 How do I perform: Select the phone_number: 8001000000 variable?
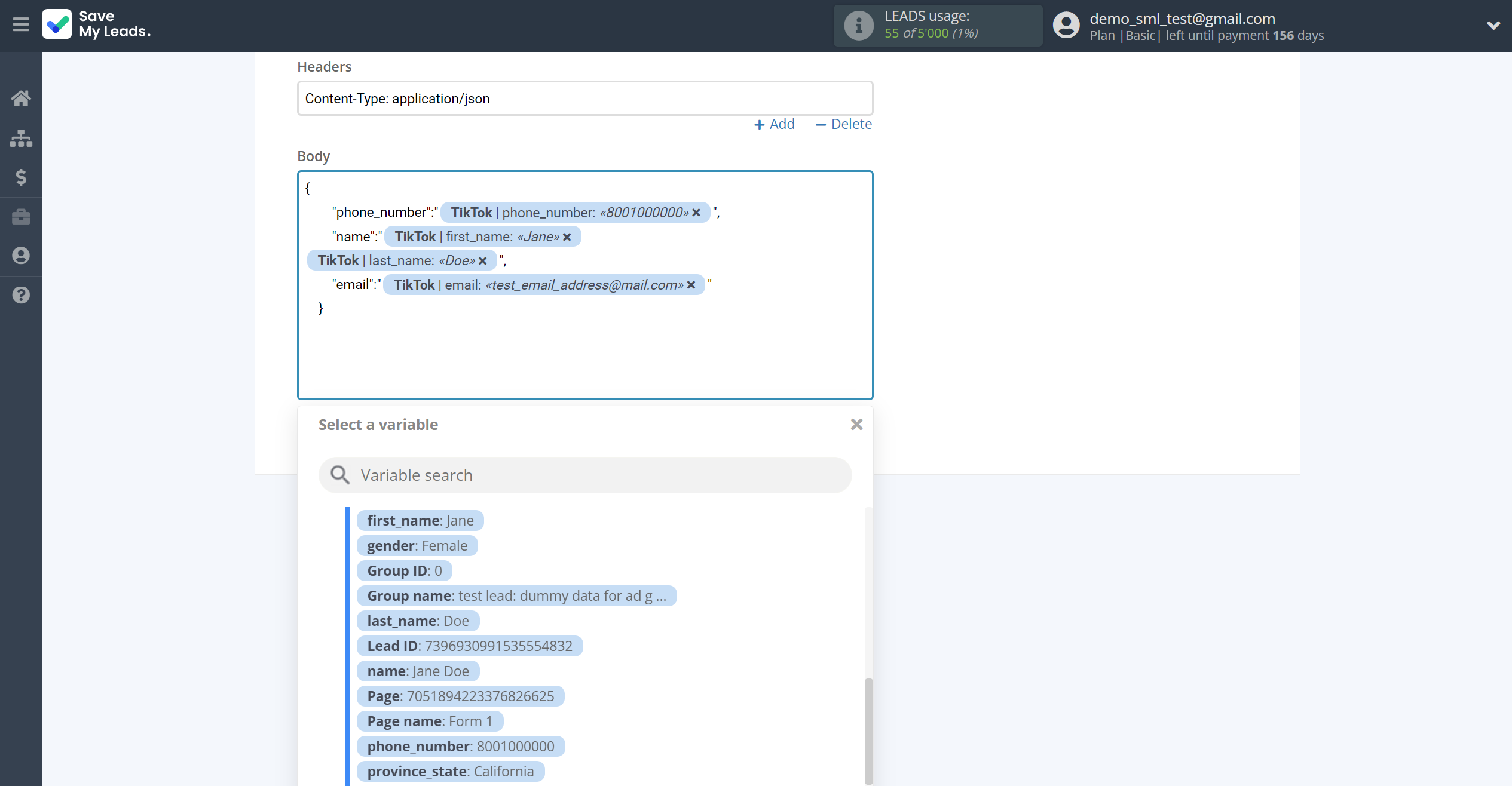[x=461, y=747]
